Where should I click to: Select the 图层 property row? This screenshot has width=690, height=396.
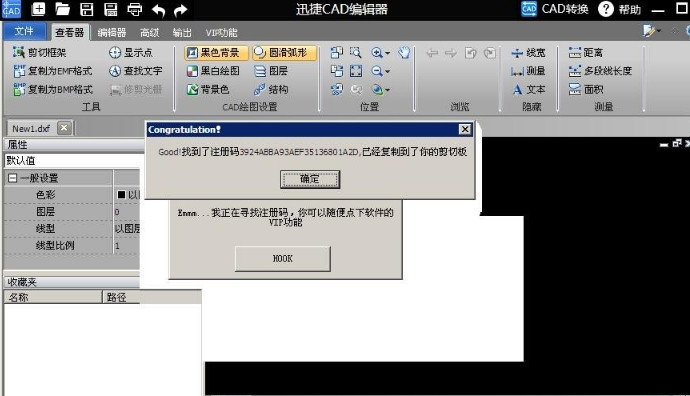click(x=72, y=212)
